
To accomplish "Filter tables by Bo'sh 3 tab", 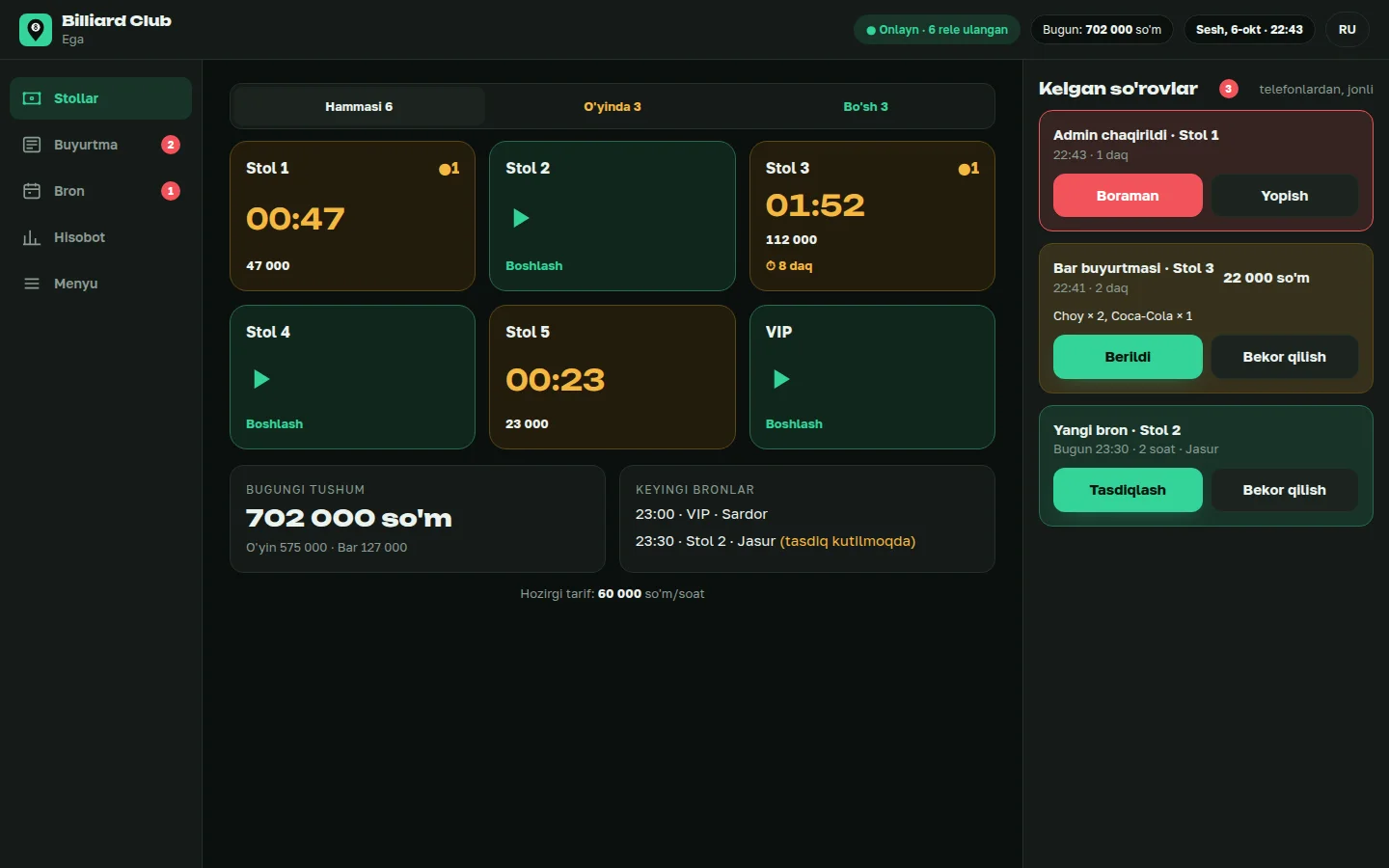I will pyautogui.click(x=865, y=106).
